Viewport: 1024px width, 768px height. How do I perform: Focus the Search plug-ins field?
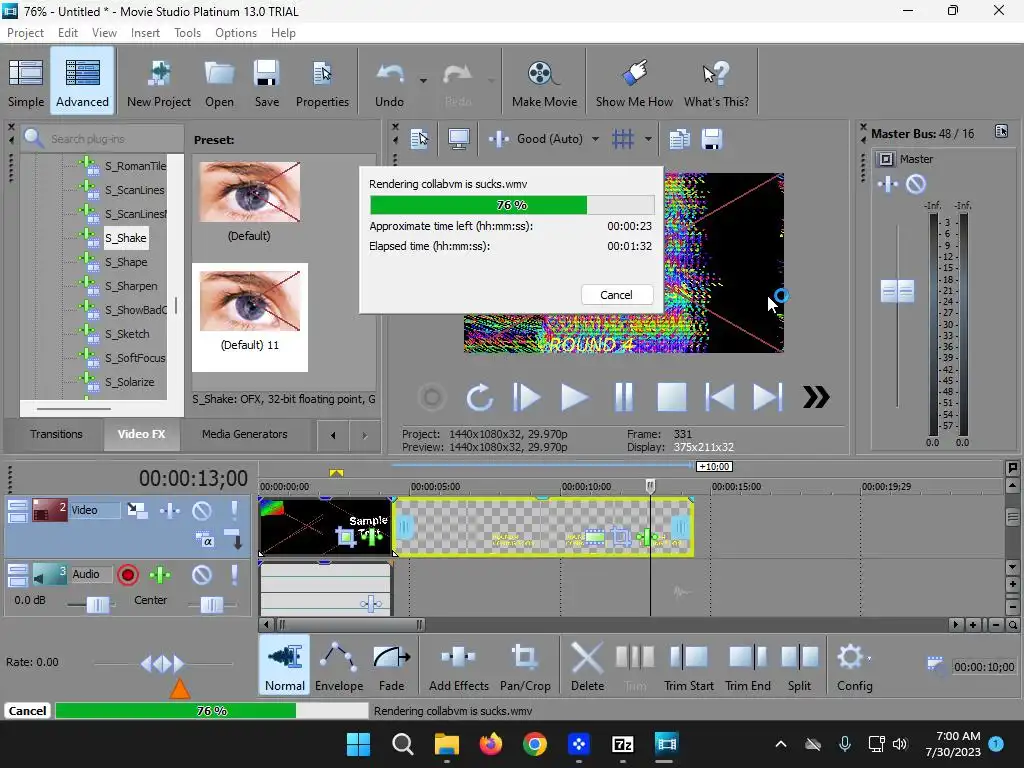coord(103,138)
